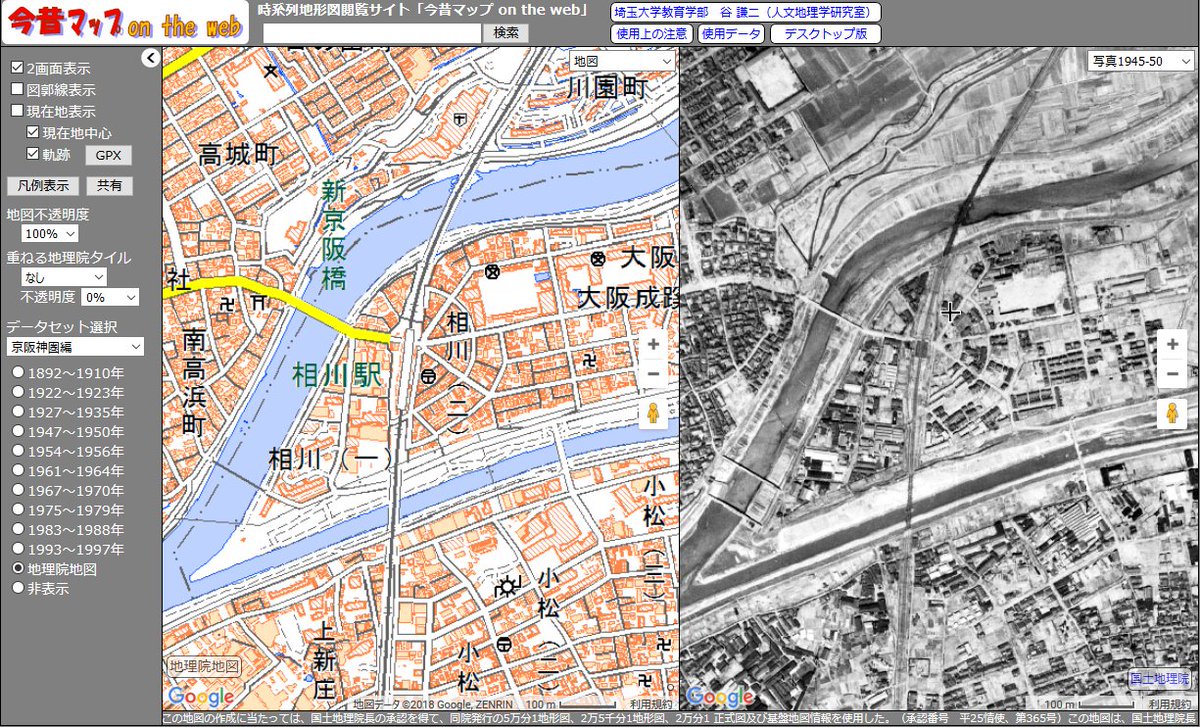Zoom in on the right aerial photo
Screen dimensions: 1200x727
click(1172, 344)
